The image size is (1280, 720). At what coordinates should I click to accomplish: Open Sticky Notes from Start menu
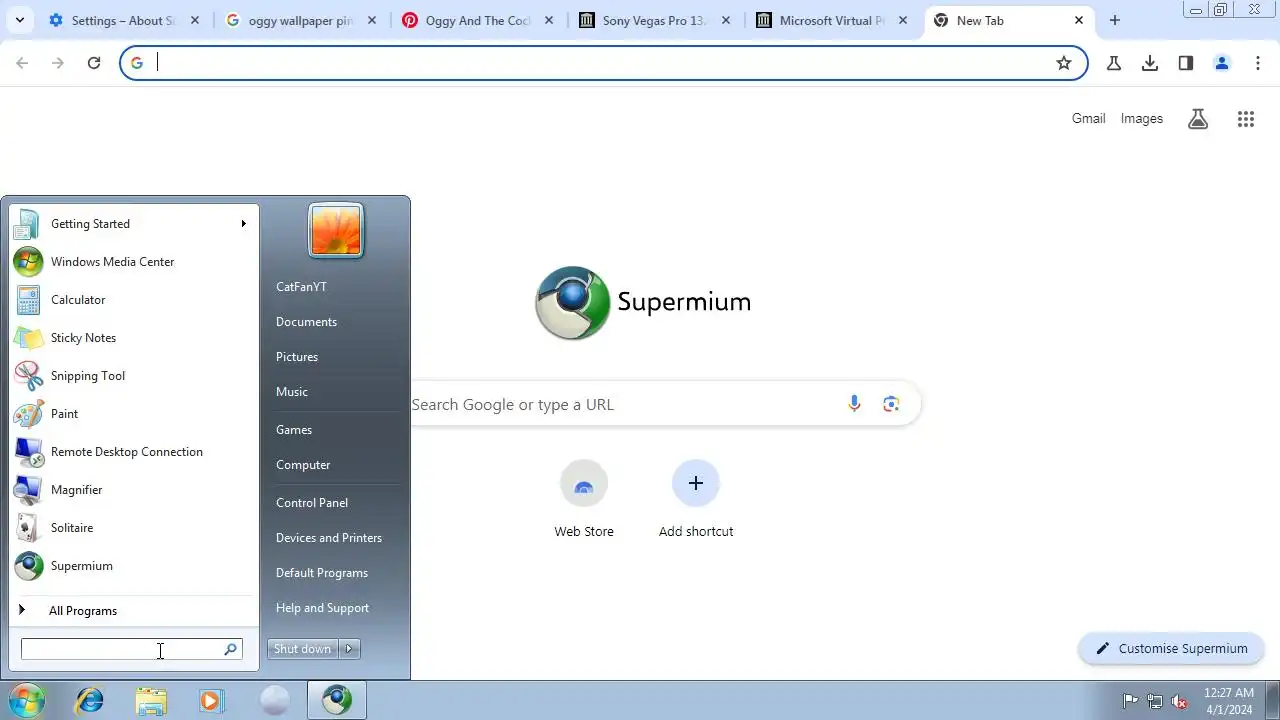(28, 338)
